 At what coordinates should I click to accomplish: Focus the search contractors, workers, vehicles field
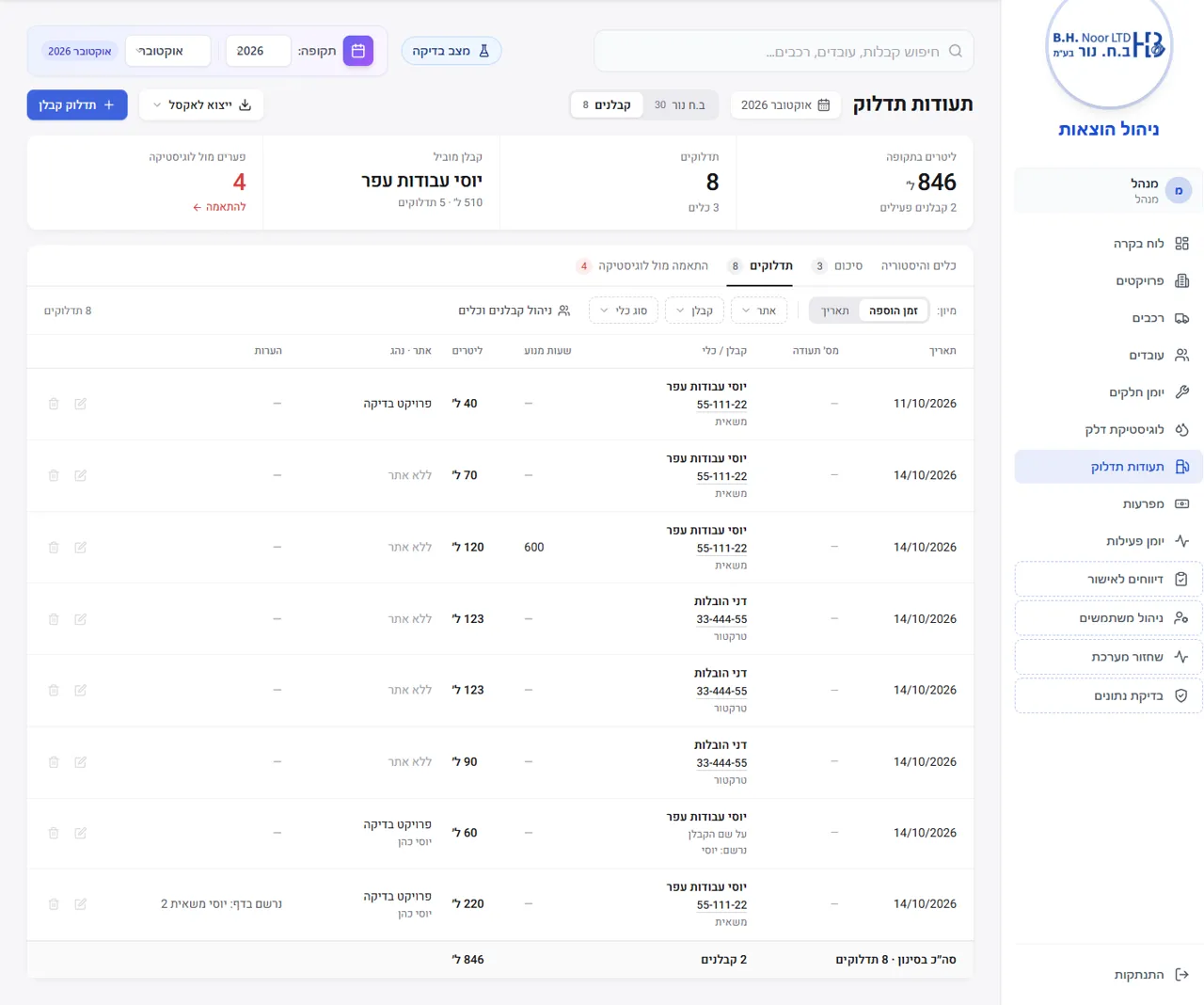tap(784, 51)
